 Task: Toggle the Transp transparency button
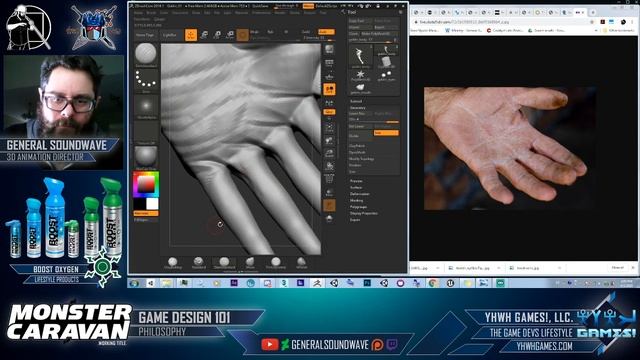click(x=329, y=192)
